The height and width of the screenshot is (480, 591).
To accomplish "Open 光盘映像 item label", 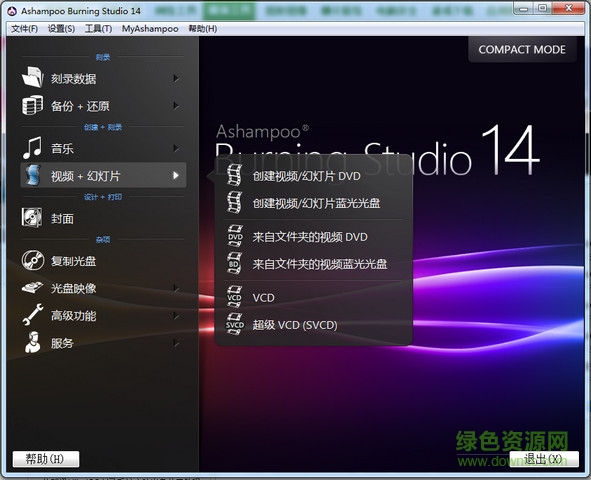I will point(73,288).
